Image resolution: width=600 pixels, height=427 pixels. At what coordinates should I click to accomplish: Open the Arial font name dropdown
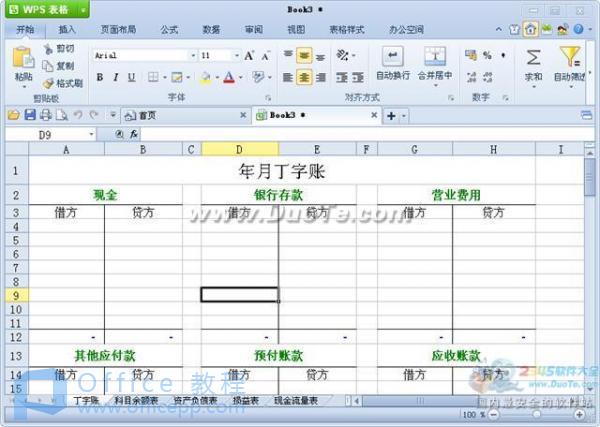coord(192,56)
